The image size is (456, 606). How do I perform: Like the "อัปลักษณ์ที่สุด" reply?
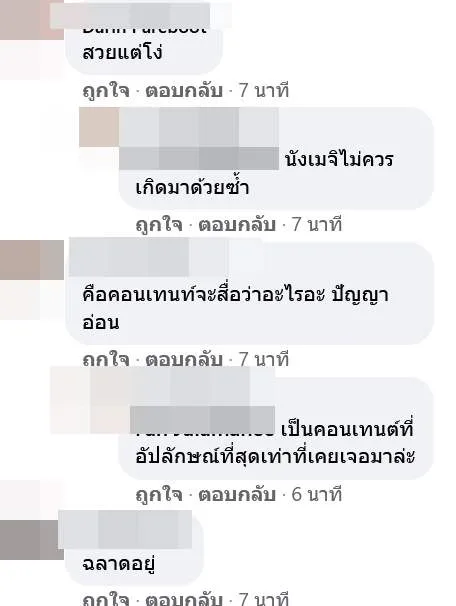pos(159,494)
